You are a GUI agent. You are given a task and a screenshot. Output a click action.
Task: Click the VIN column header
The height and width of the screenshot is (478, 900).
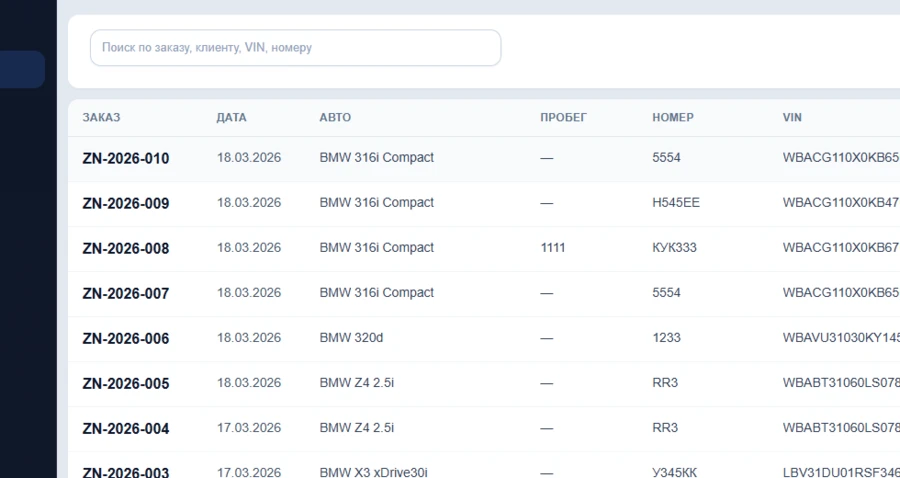click(792, 118)
